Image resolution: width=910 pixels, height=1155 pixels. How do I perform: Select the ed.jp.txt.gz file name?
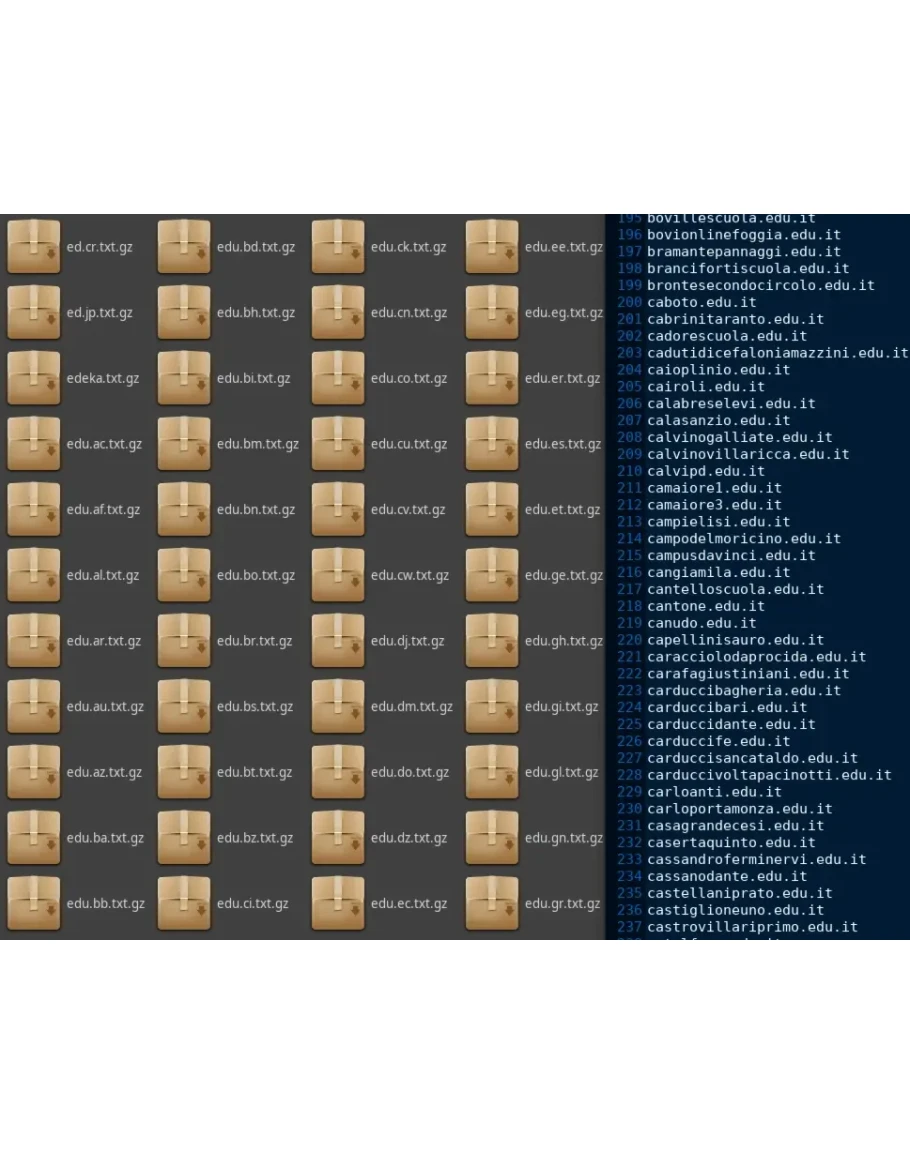(x=99, y=313)
